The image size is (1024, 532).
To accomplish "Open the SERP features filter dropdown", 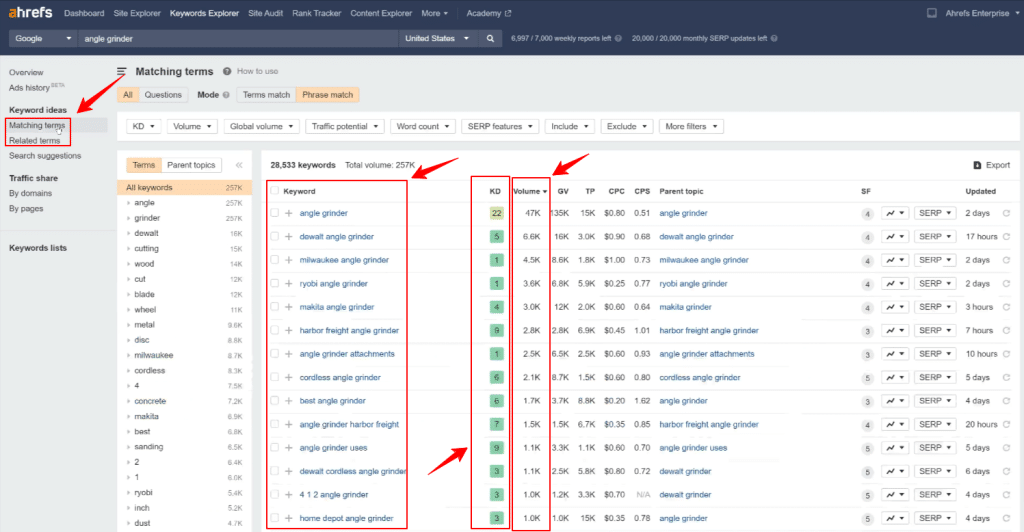I will (500, 127).
